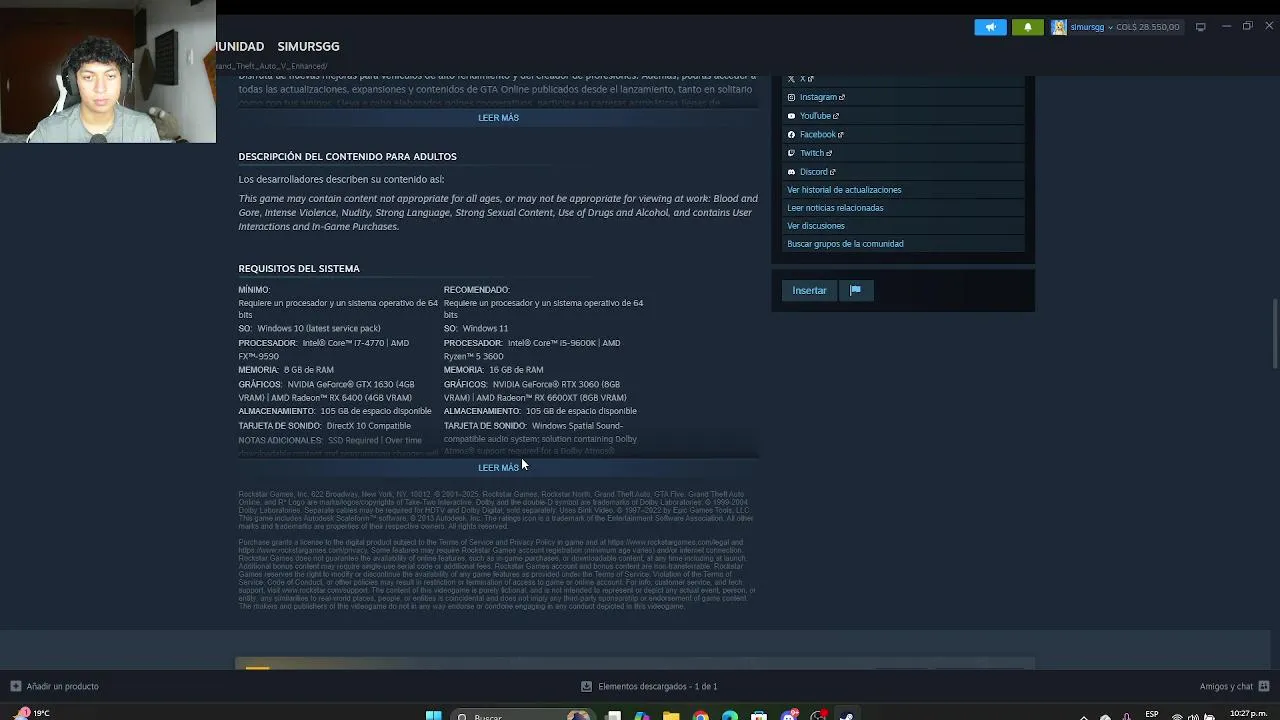
Task: Open the Steam announcements megaphone button
Action: click(x=990, y=27)
